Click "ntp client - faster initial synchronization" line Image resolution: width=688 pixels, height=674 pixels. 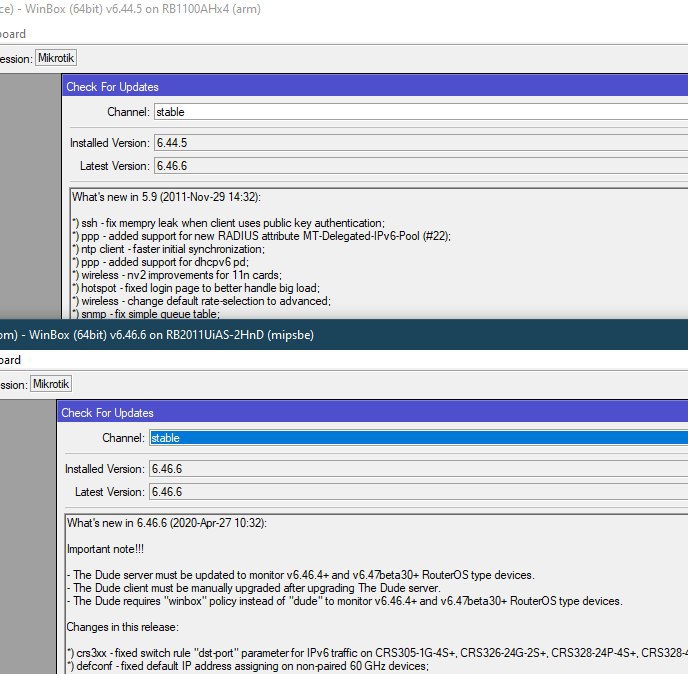(x=168, y=249)
